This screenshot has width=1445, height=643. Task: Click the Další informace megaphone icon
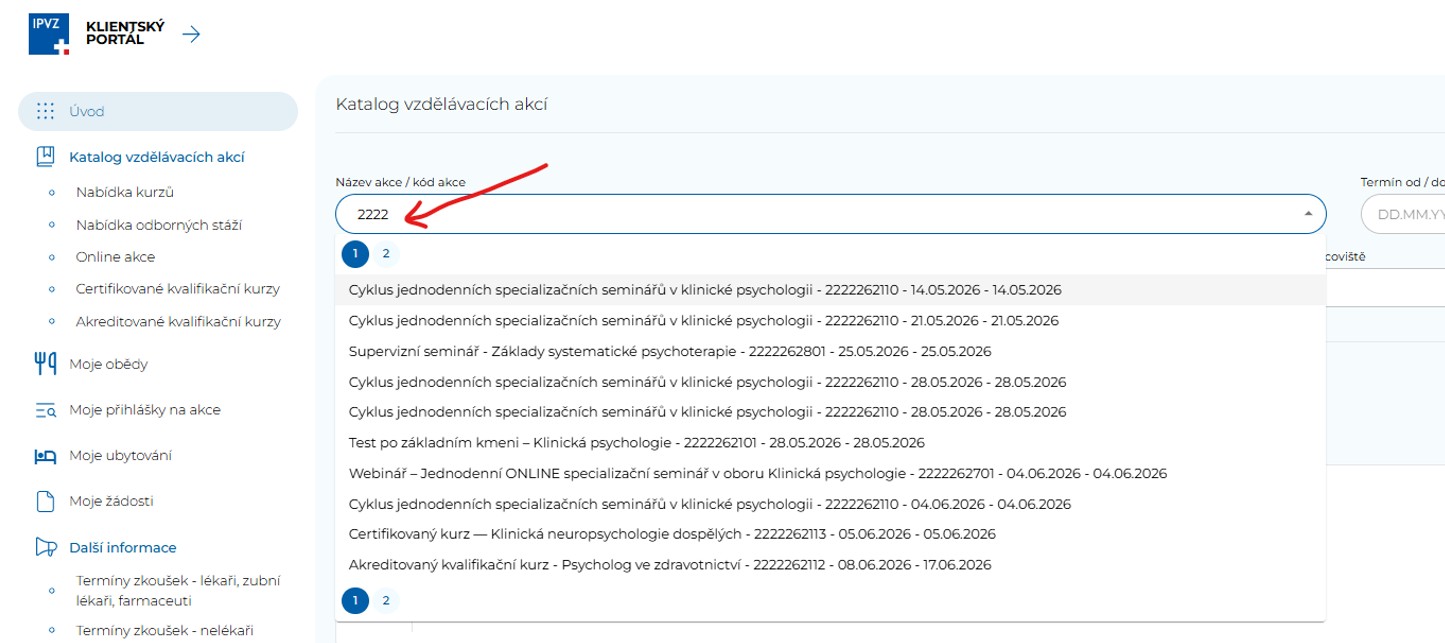45,547
